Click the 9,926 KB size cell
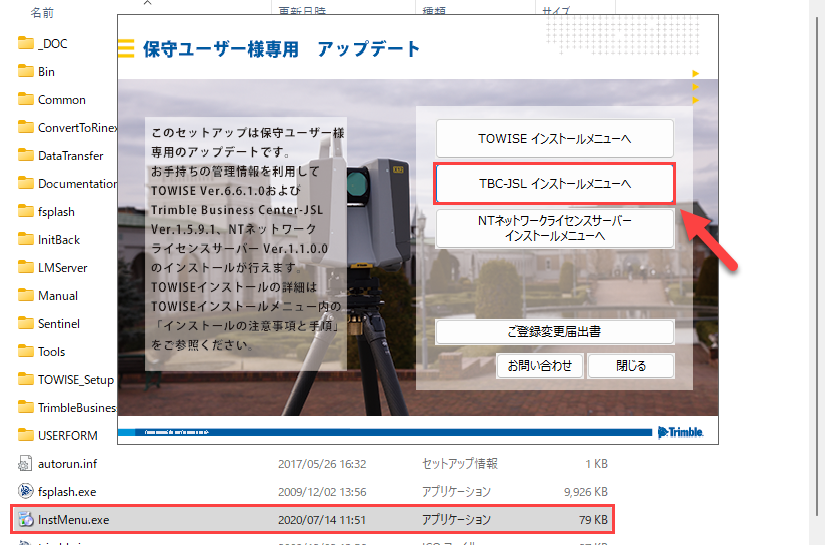This screenshot has height=545, width=825. click(x=586, y=492)
